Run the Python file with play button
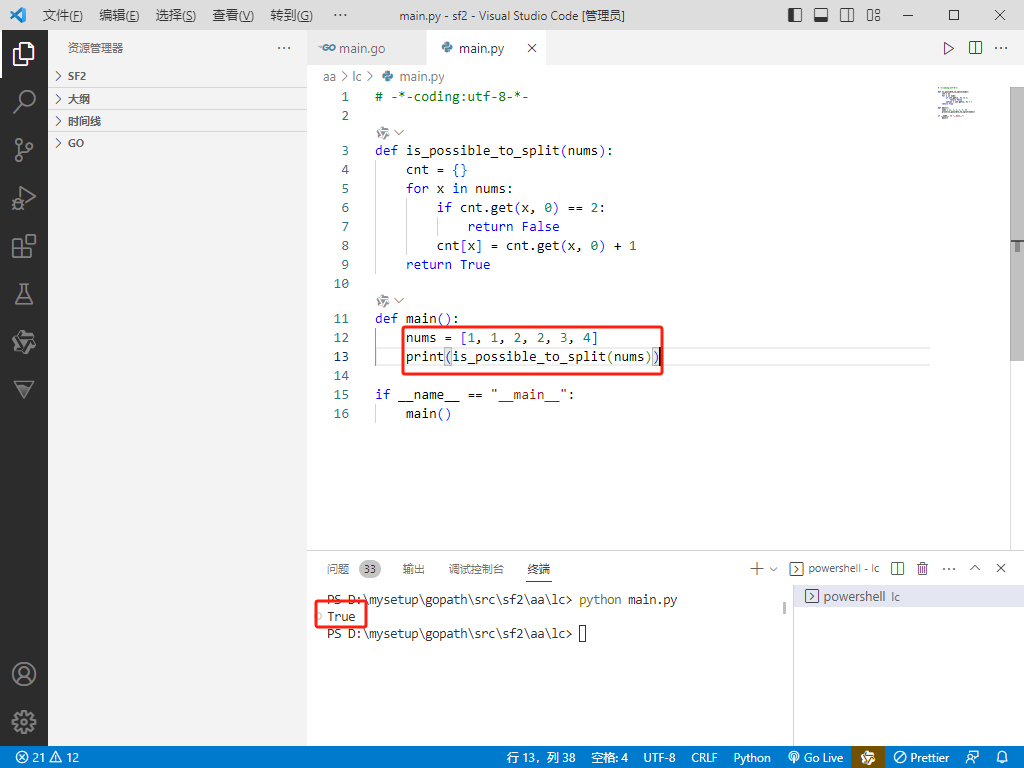 [948, 48]
